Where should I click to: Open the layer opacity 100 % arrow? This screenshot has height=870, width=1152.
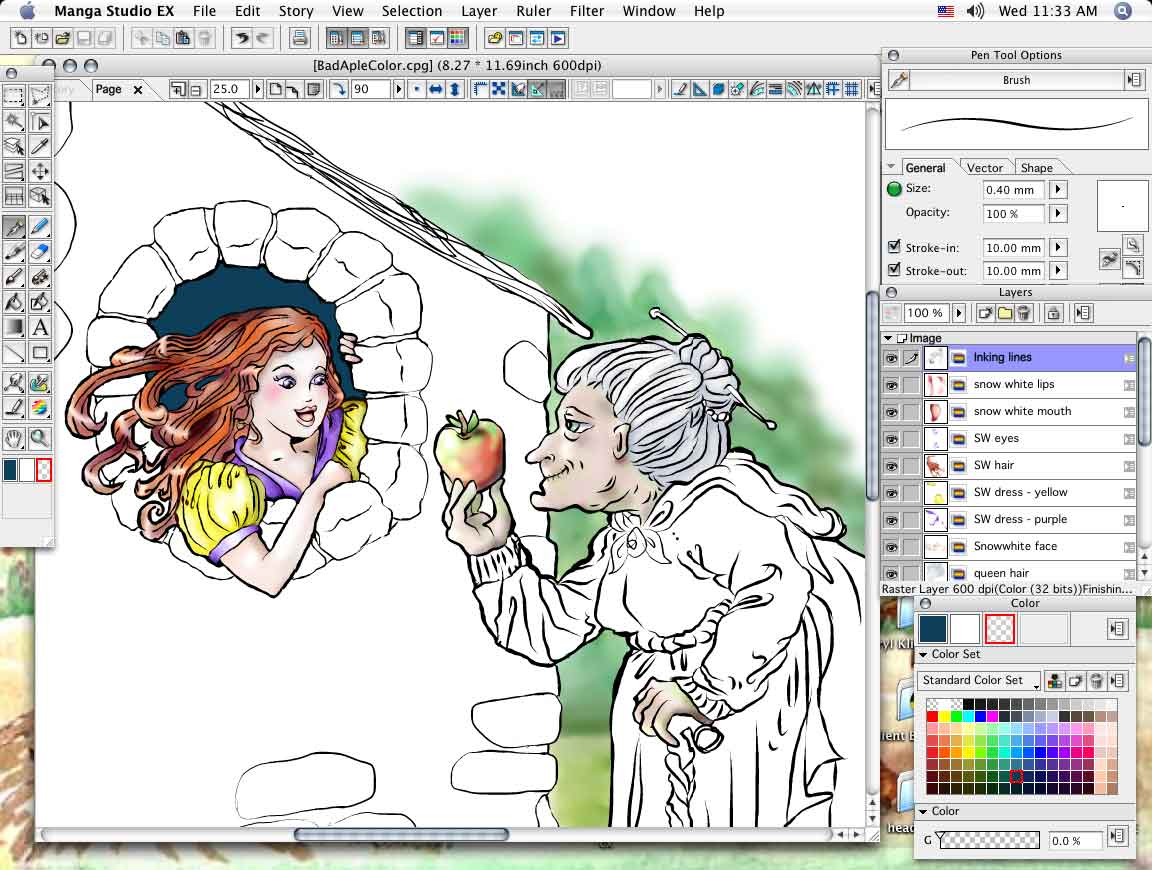pyautogui.click(x=959, y=313)
